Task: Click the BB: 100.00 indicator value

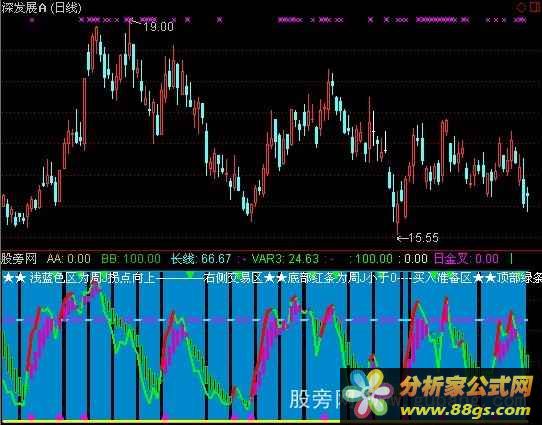Action: click(x=131, y=258)
